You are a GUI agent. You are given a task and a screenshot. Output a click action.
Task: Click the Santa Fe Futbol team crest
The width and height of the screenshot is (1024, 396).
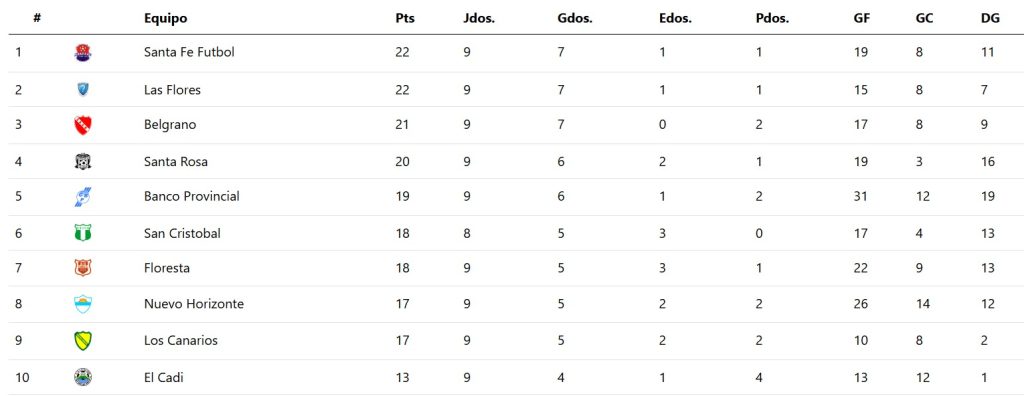coord(83,52)
